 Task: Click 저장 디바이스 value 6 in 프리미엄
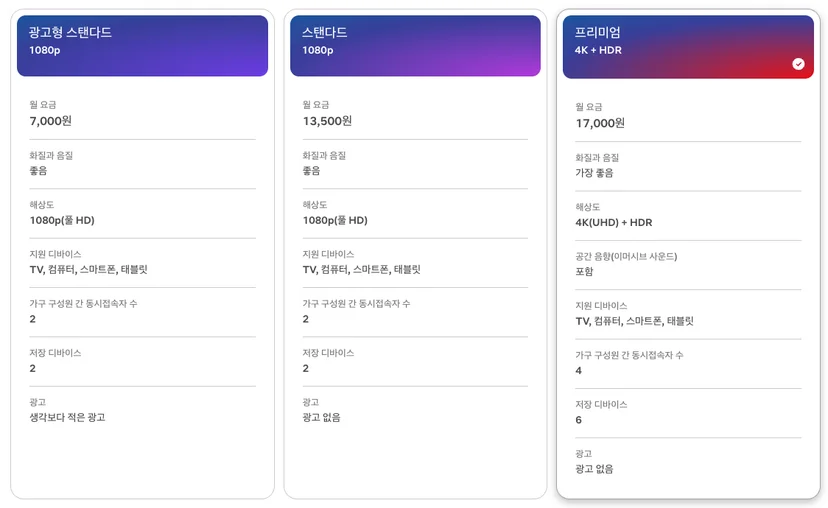[x=579, y=420]
